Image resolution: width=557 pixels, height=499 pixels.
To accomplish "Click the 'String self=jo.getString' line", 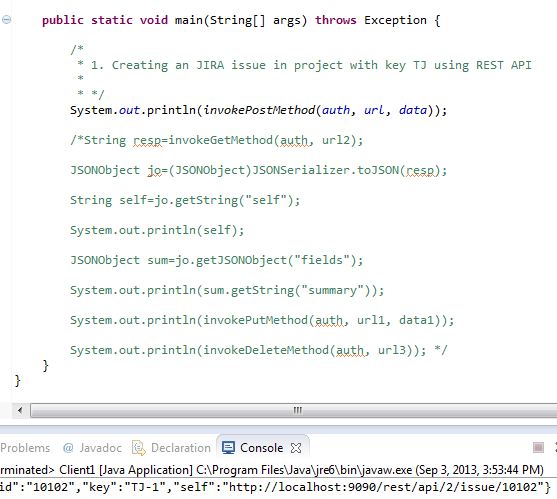I will [185, 200].
